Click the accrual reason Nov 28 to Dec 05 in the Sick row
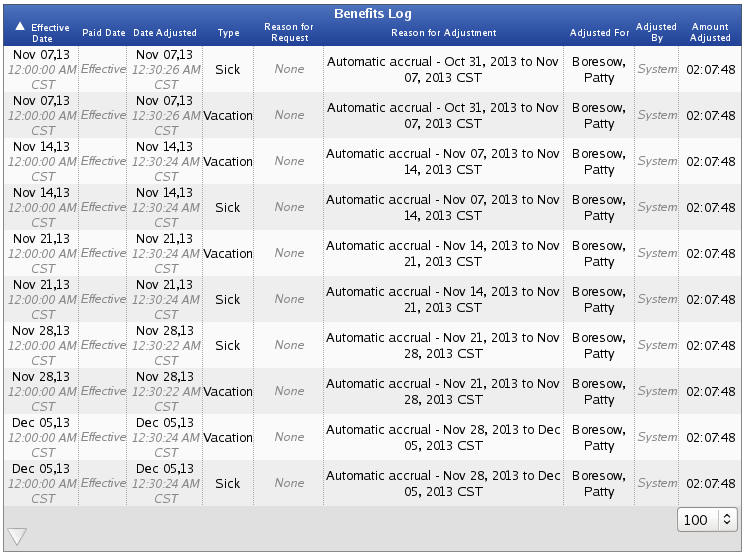The width and height of the screenshot is (745, 558). [x=443, y=483]
